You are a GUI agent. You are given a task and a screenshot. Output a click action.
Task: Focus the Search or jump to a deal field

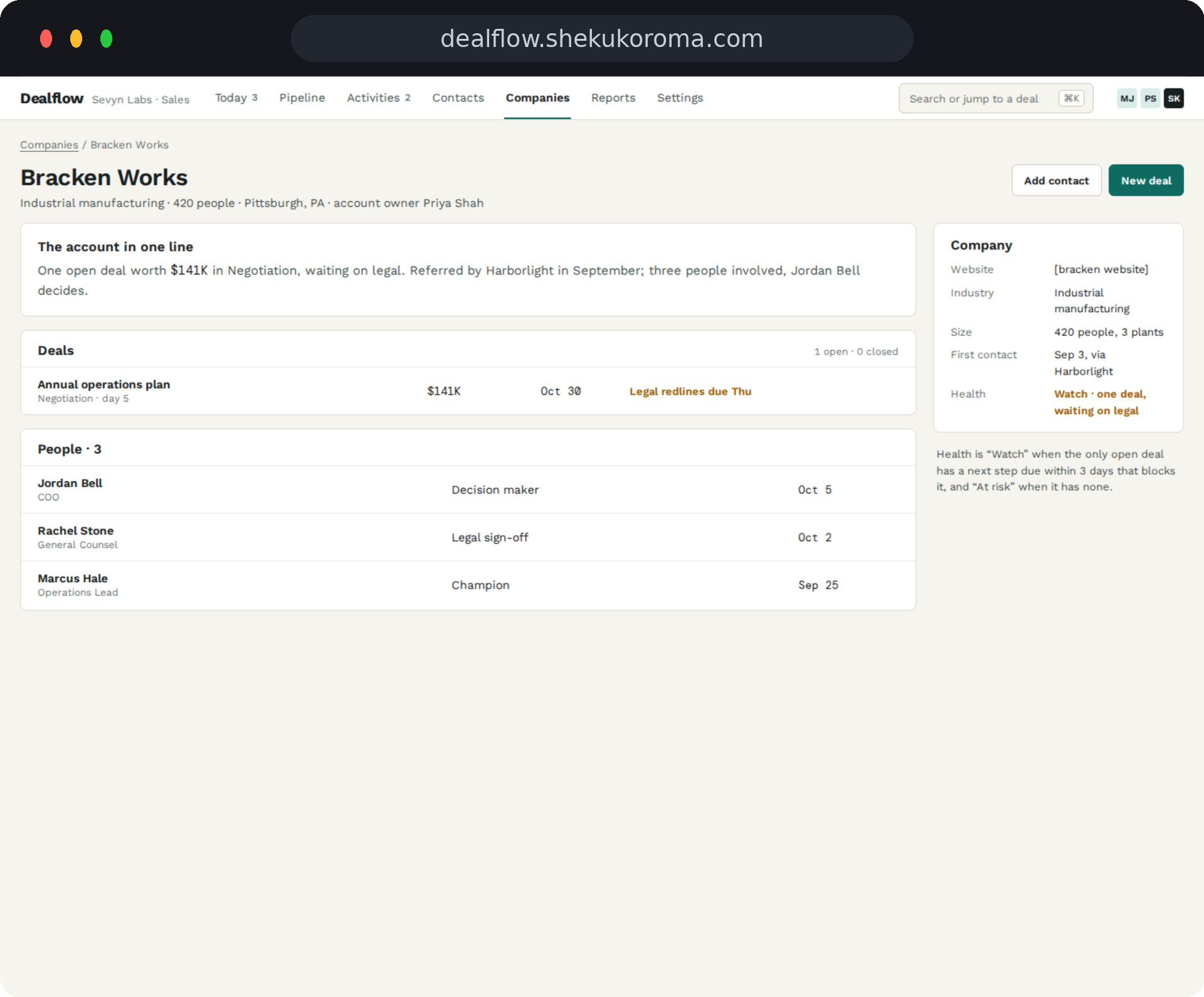[996, 98]
